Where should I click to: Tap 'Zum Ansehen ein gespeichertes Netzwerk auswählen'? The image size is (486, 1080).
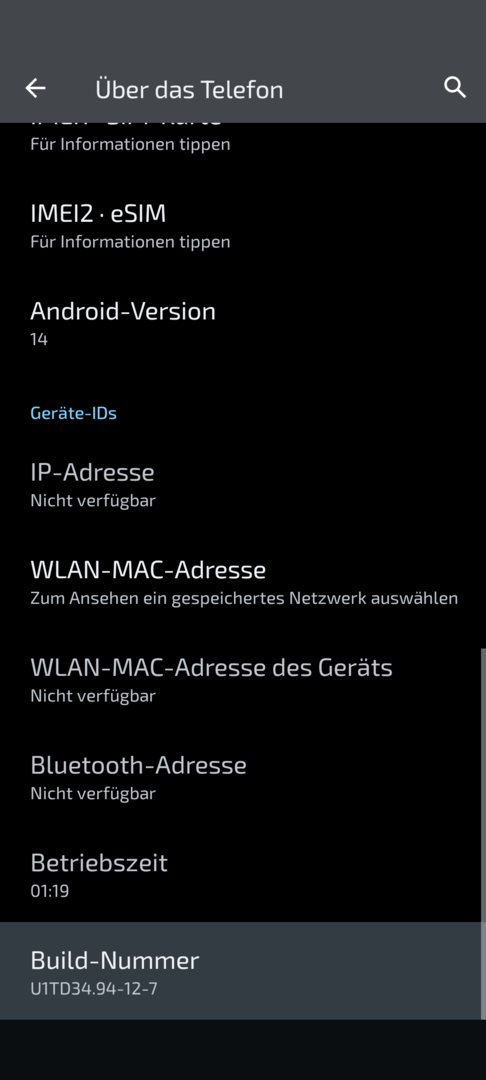(244, 599)
